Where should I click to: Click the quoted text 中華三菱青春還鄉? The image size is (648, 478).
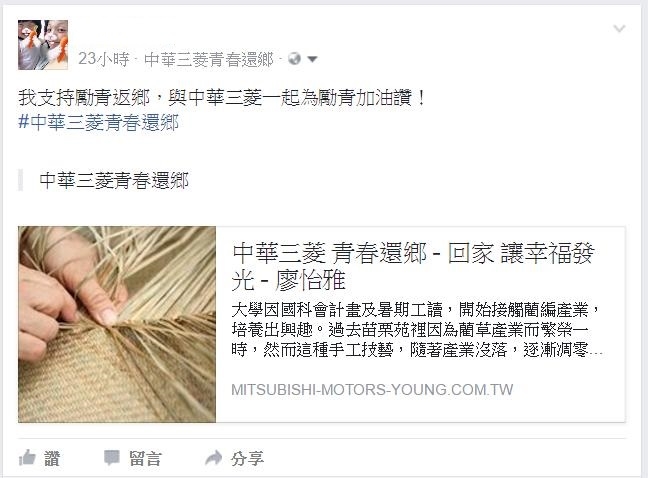114,181
